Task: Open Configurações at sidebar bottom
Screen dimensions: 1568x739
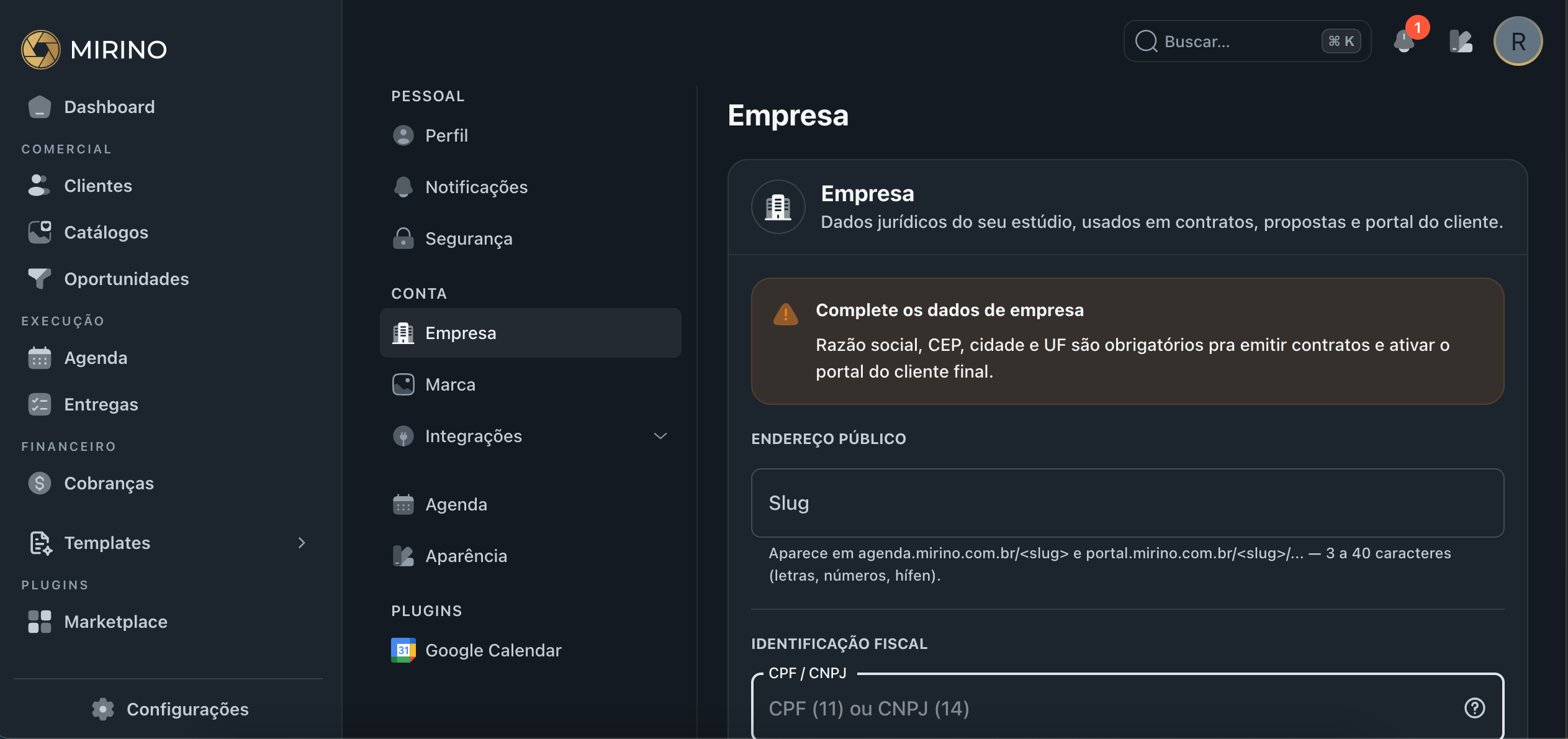Action: click(169, 709)
